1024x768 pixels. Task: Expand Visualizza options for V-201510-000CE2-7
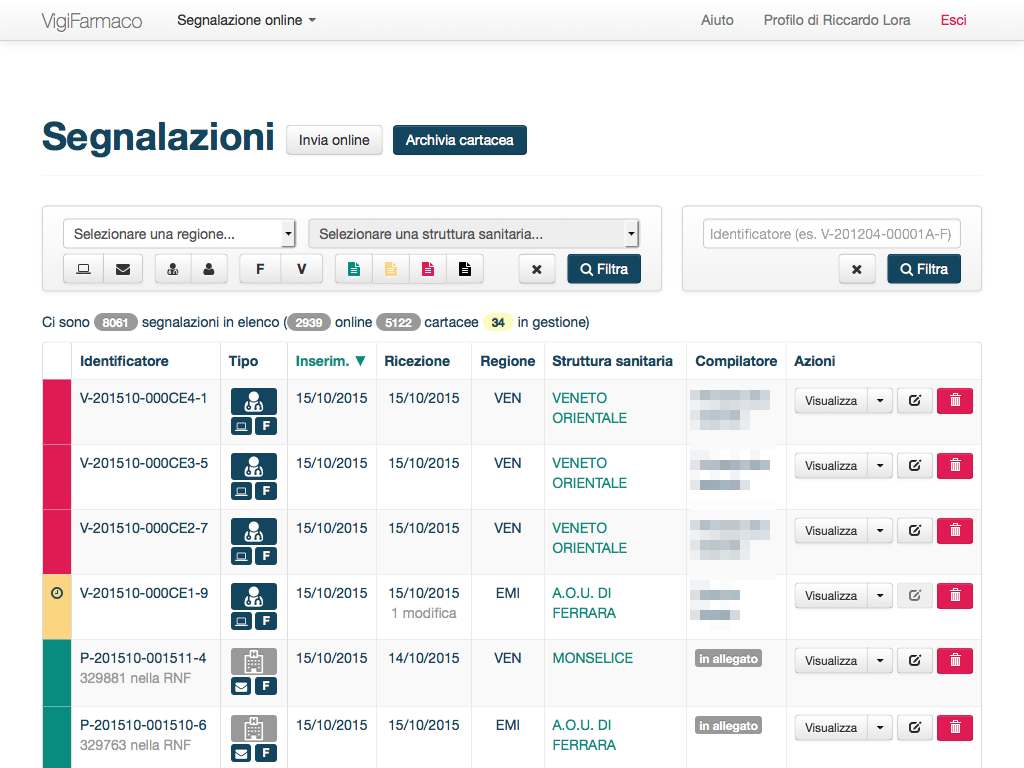880,531
